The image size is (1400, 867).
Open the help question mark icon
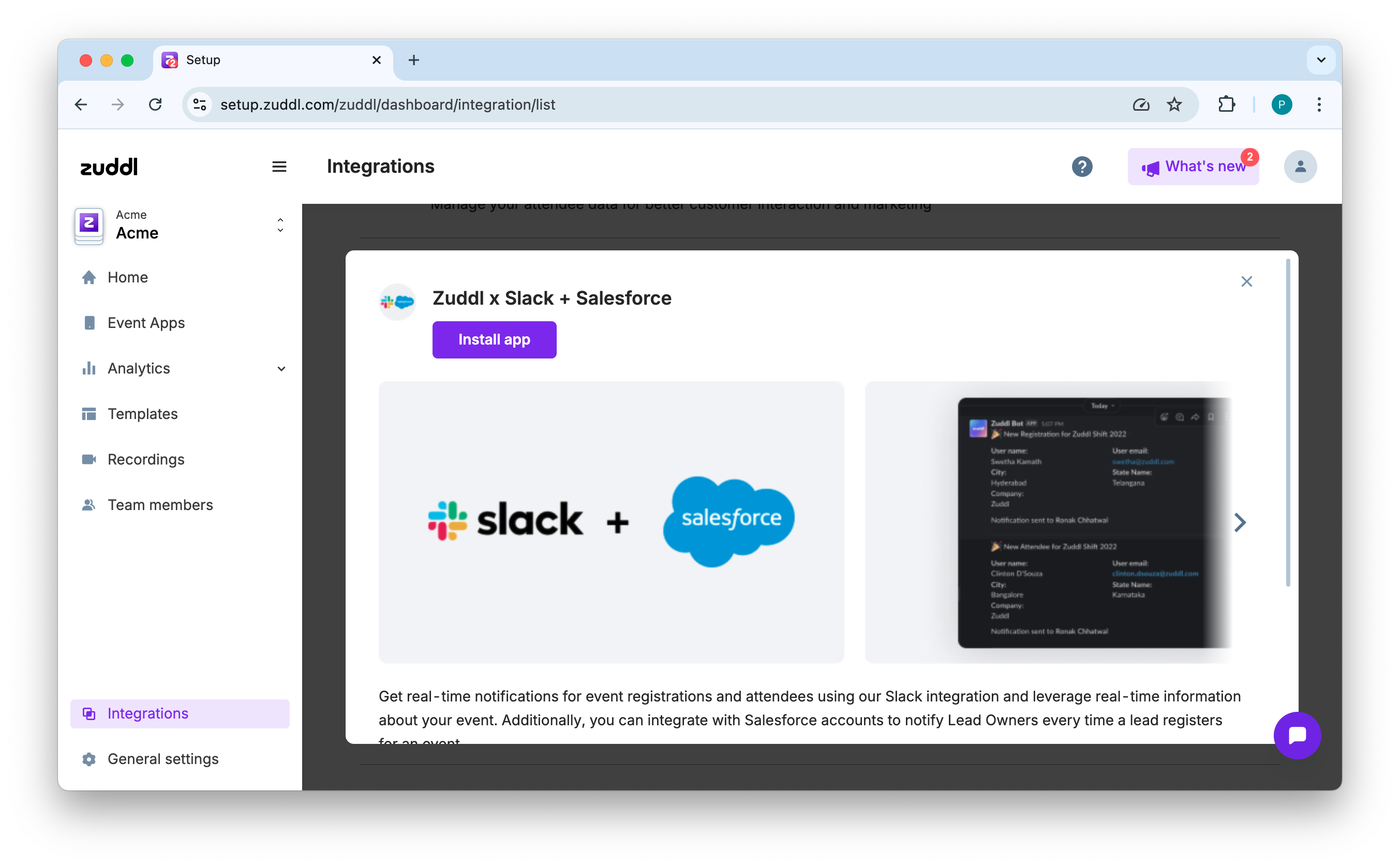(x=1081, y=167)
